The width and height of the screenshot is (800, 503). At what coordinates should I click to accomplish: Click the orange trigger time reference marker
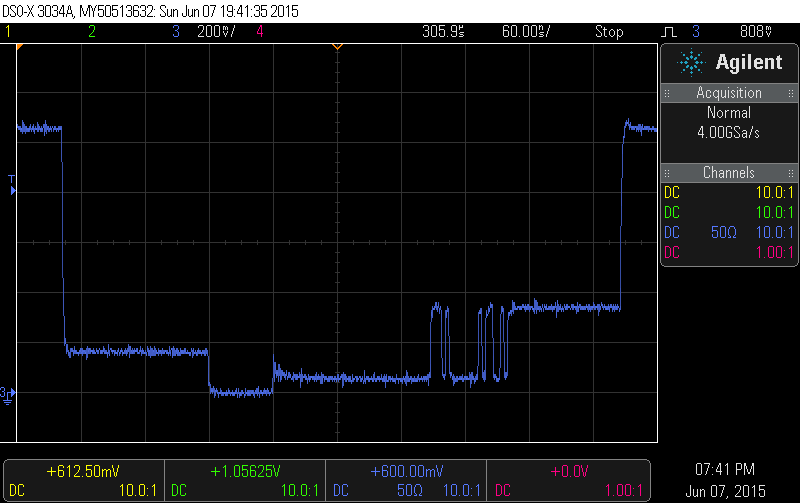pyautogui.click(x=337, y=46)
